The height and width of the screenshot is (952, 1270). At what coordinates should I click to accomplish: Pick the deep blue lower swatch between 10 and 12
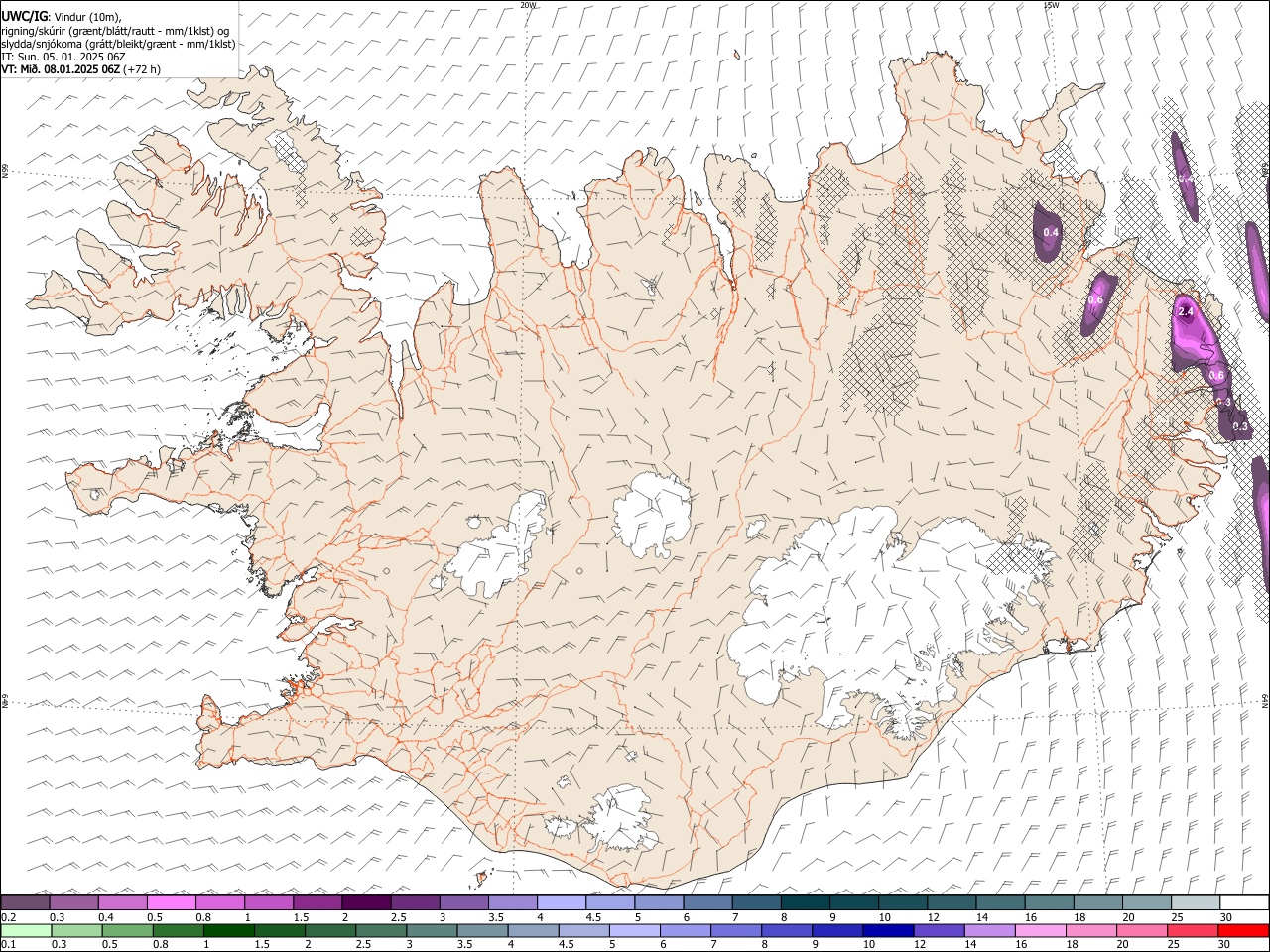point(888,930)
